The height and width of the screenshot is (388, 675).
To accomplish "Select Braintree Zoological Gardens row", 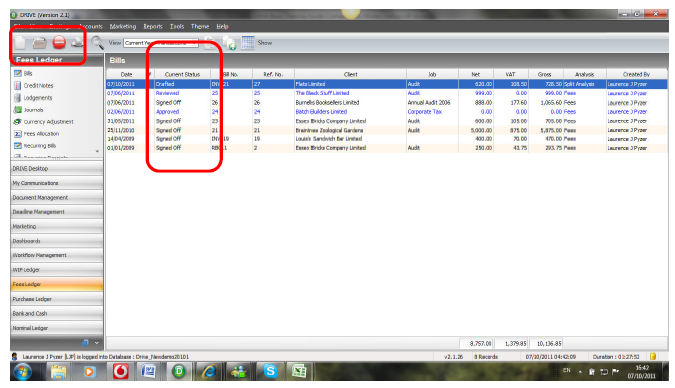I will [x=387, y=130].
